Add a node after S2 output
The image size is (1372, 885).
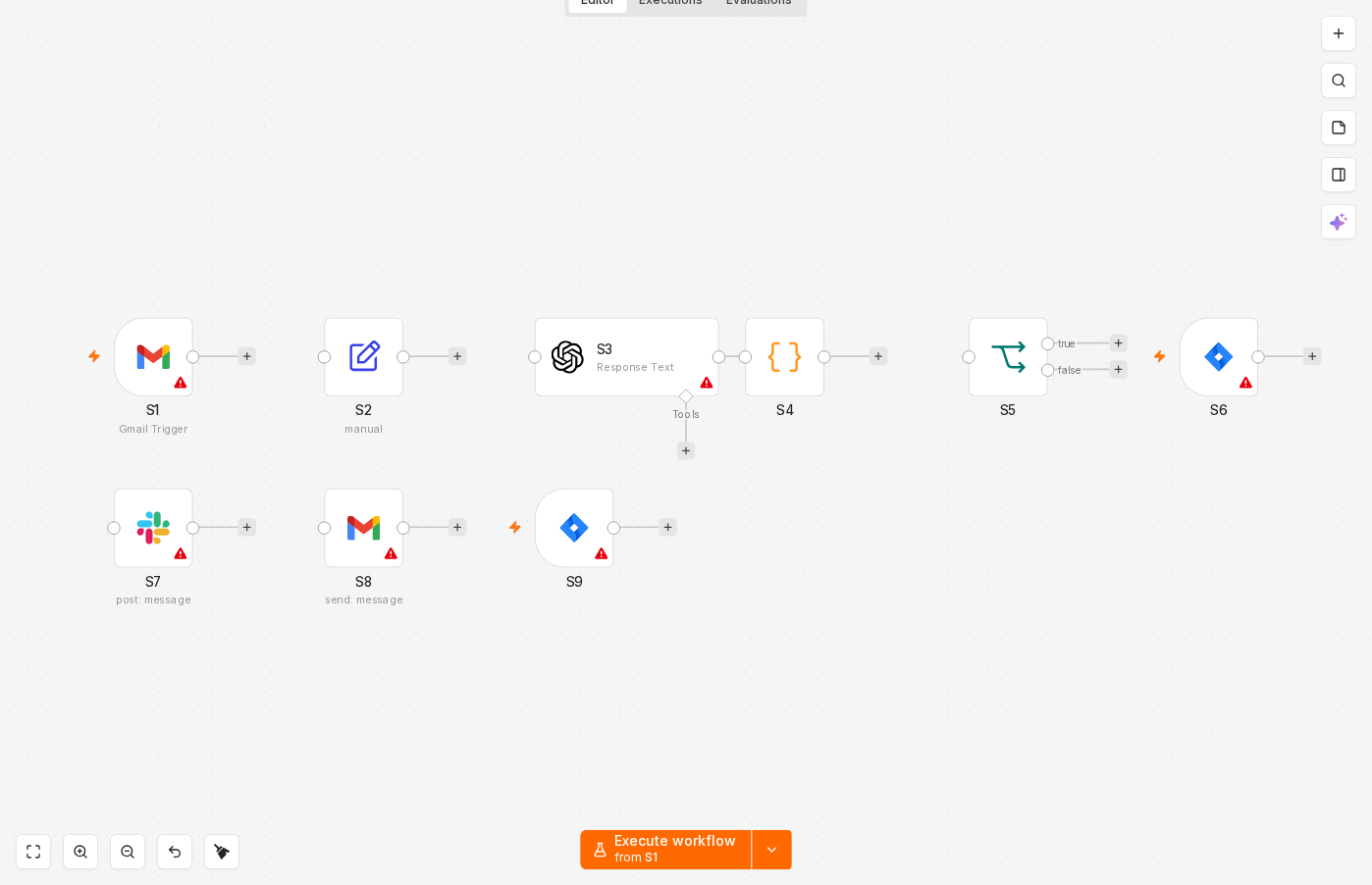(x=457, y=356)
